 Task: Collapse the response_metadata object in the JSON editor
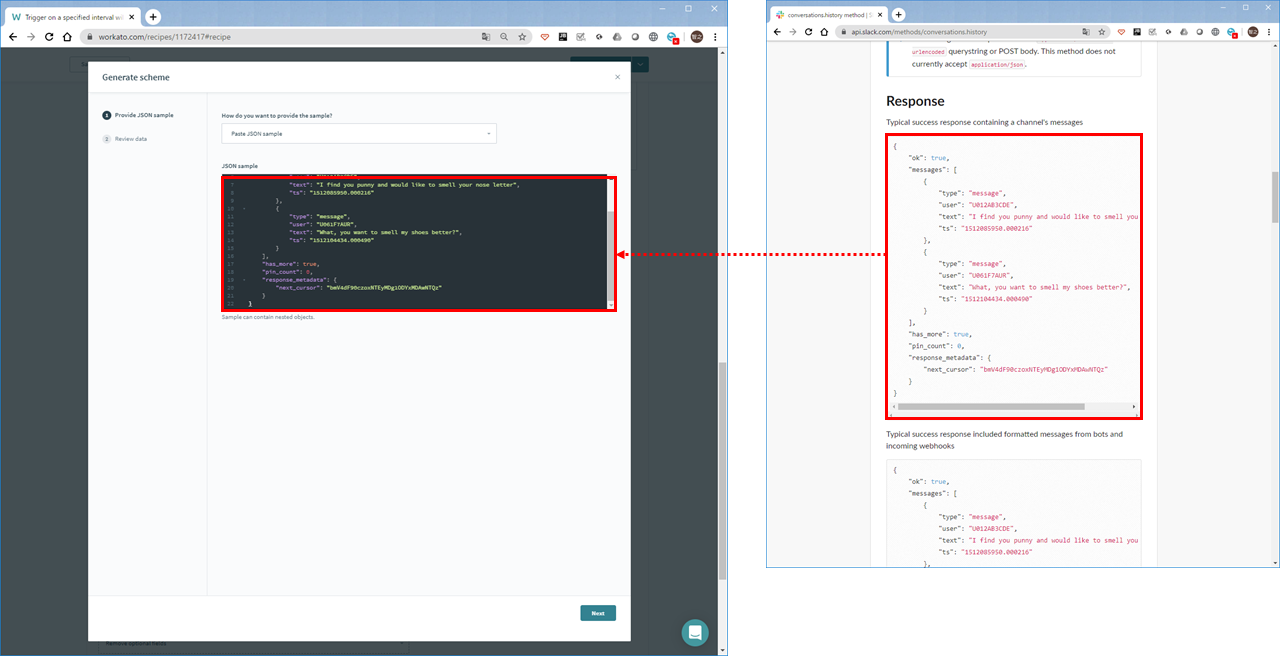(244, 279)
